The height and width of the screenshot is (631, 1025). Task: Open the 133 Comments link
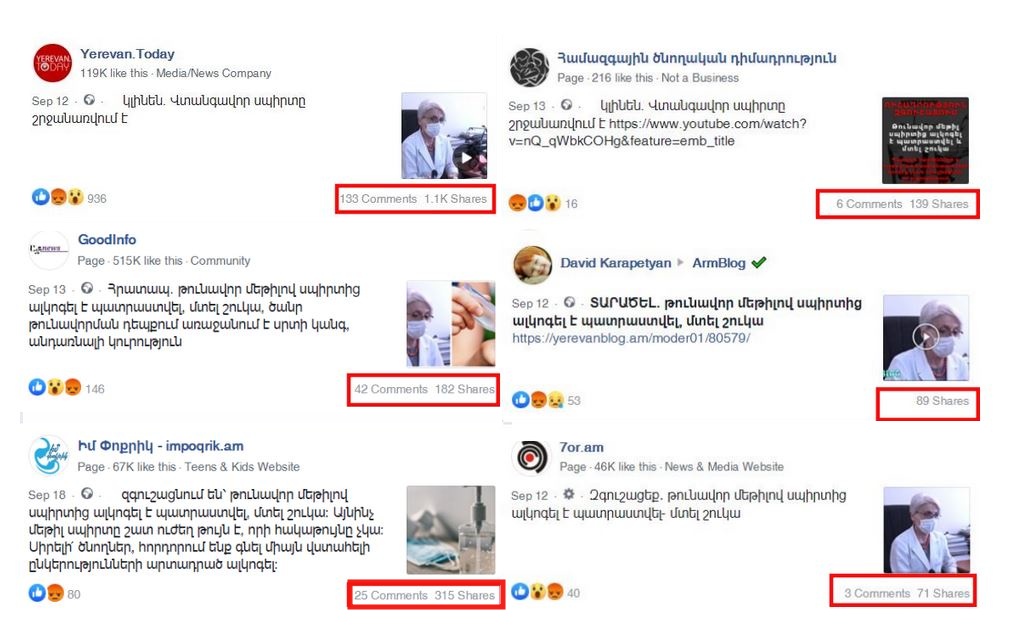point(378,199)
